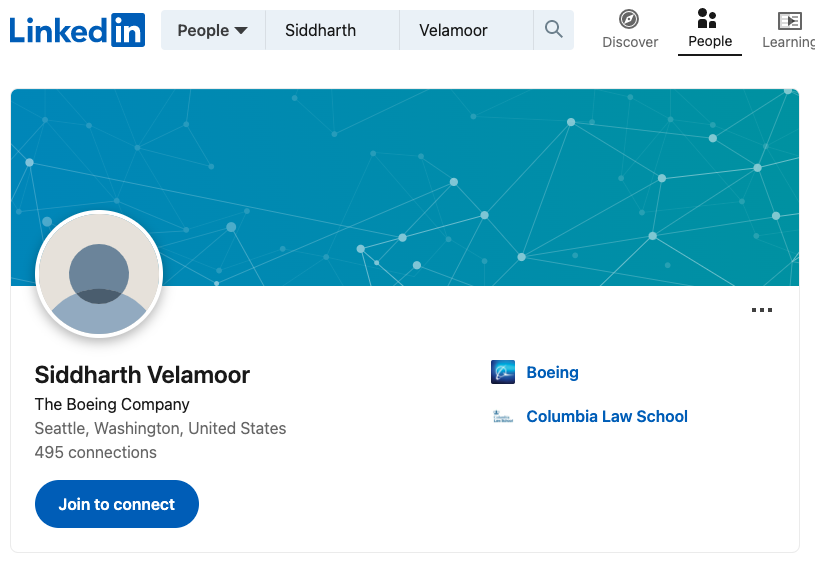Open the People search type dropdown

pyautogui.click(x=213, y=30)
